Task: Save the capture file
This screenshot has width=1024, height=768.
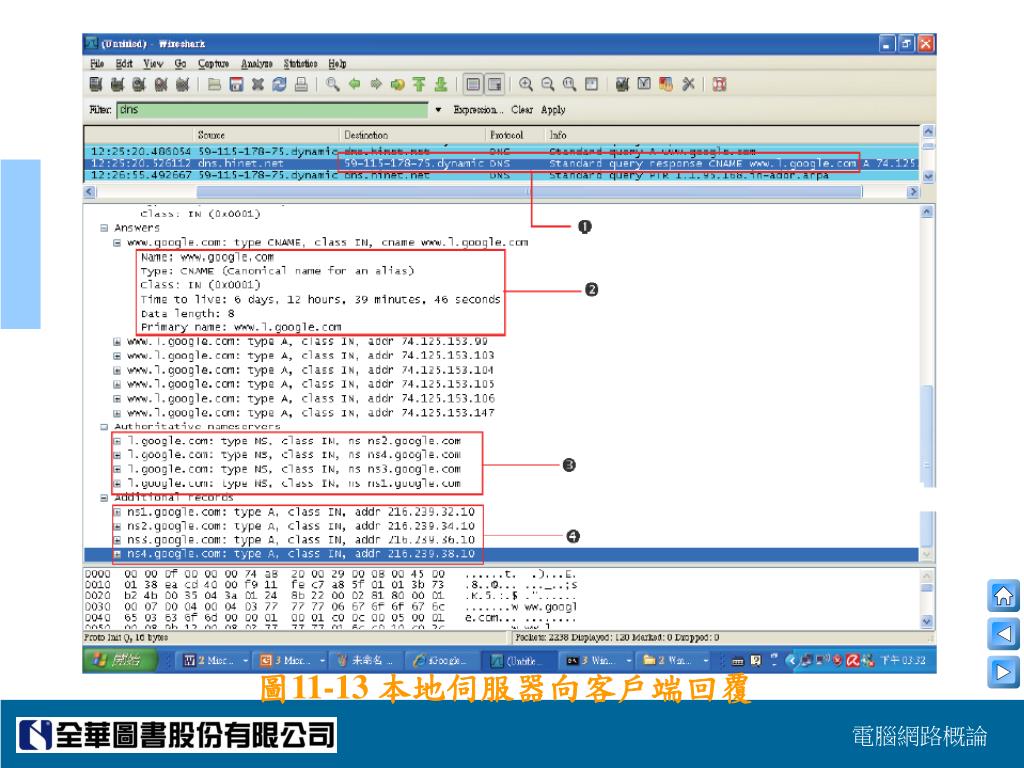Action: click(236, 84)
